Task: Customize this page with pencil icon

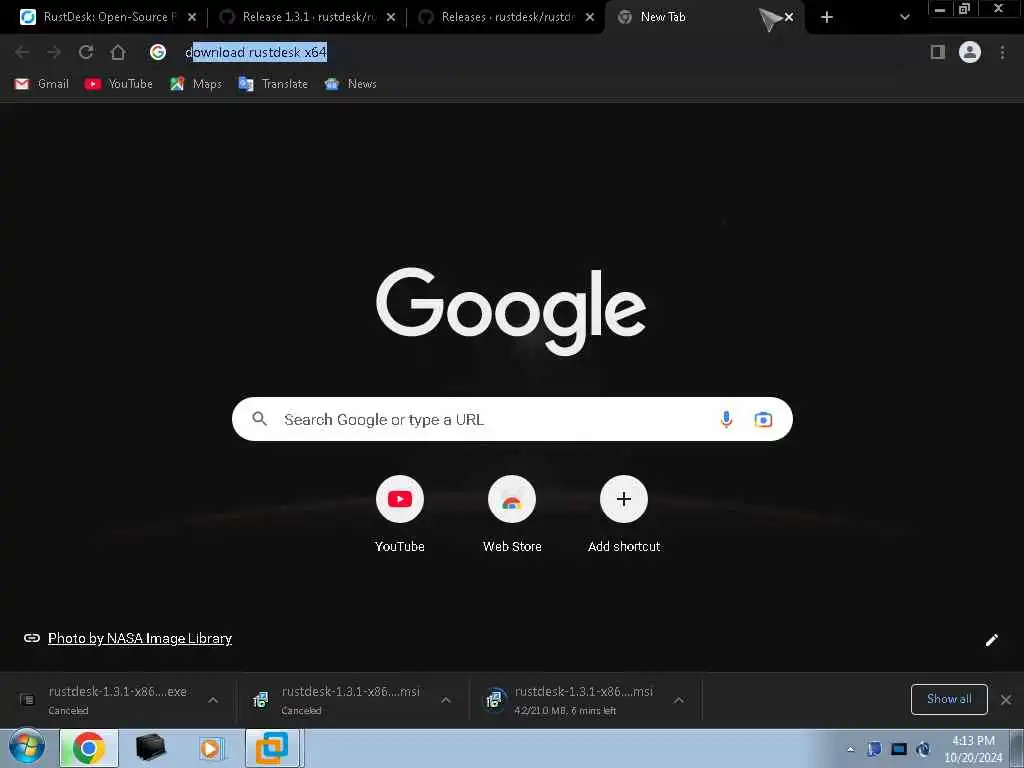Action: [x=991, y=640]
